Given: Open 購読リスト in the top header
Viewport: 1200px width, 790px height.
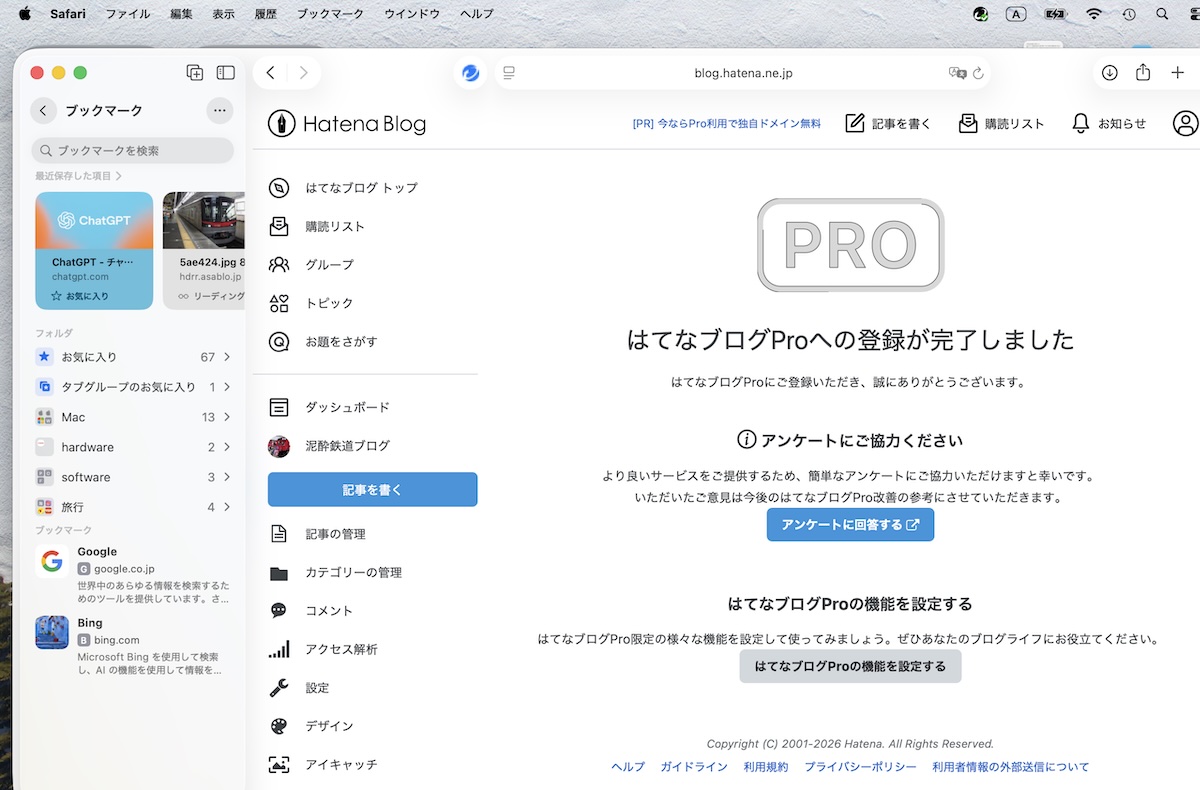Looking at the screenshot, I should coord(1001,124).
